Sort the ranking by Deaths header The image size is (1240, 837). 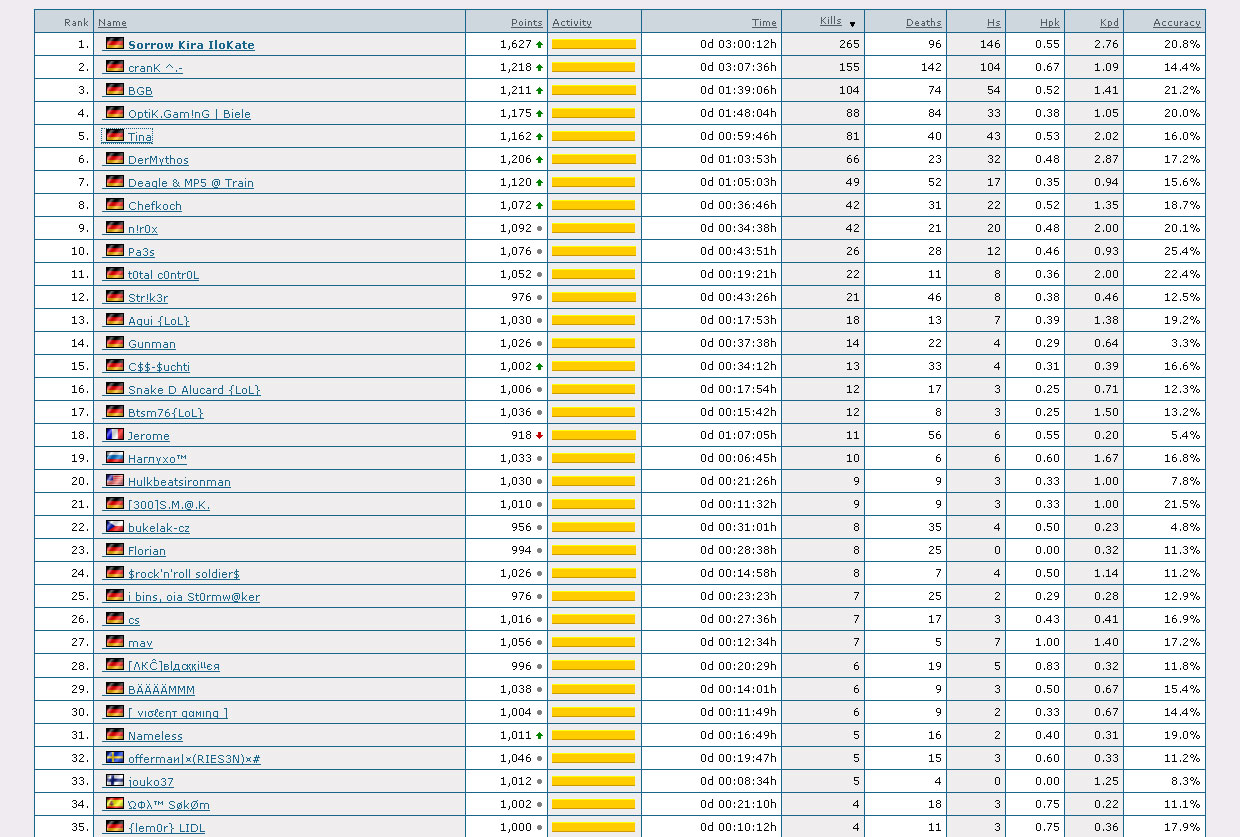[x=923, y=22]
